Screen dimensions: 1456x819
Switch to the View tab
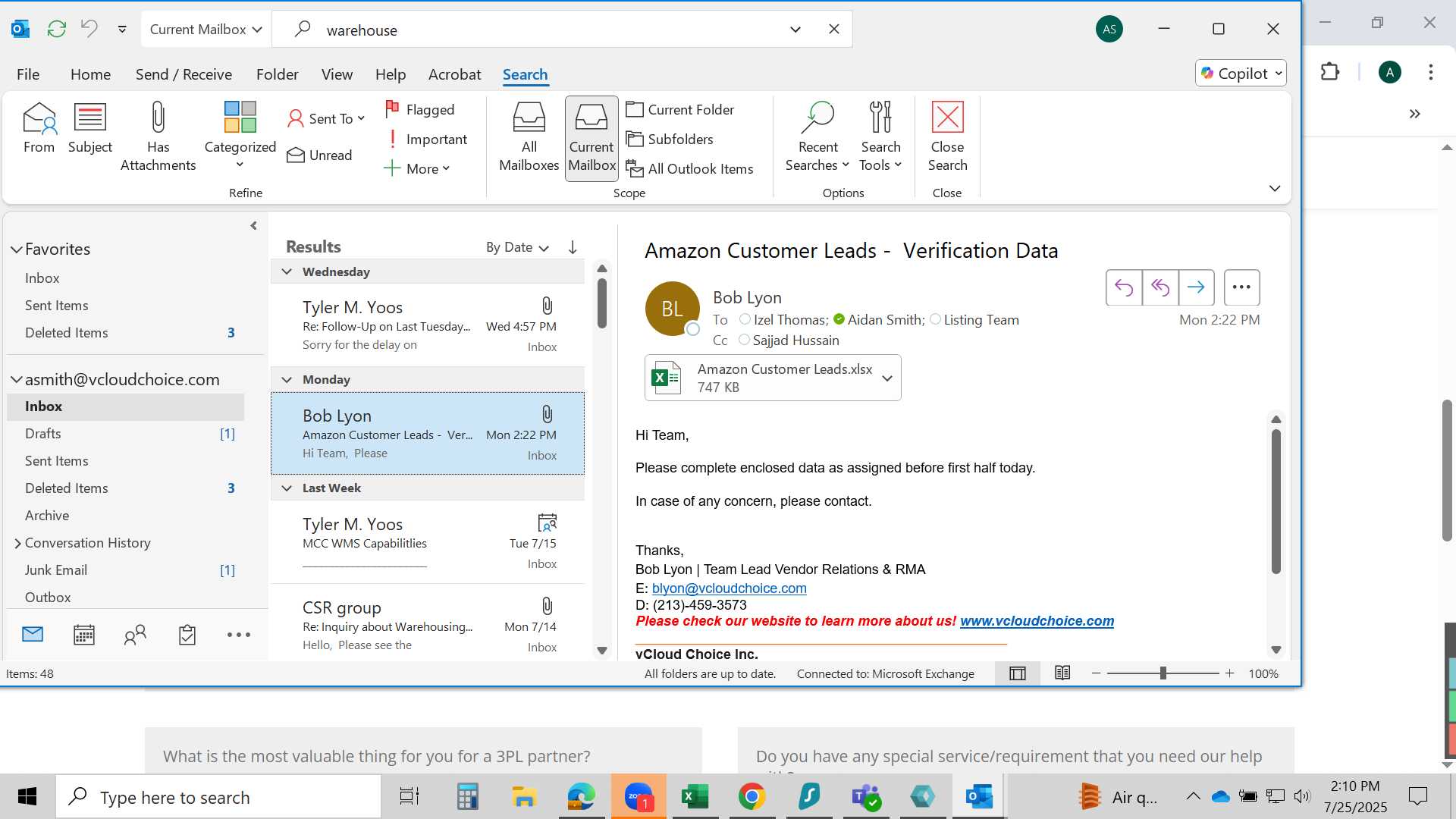click(x=337, y=74)
